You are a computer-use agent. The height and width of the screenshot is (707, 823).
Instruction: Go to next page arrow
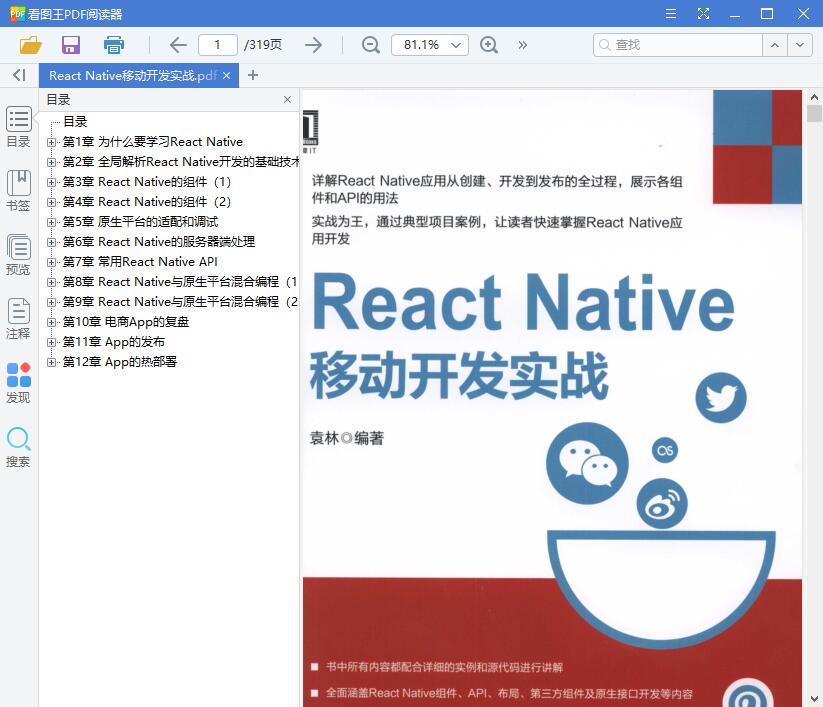tap(313, 45)
